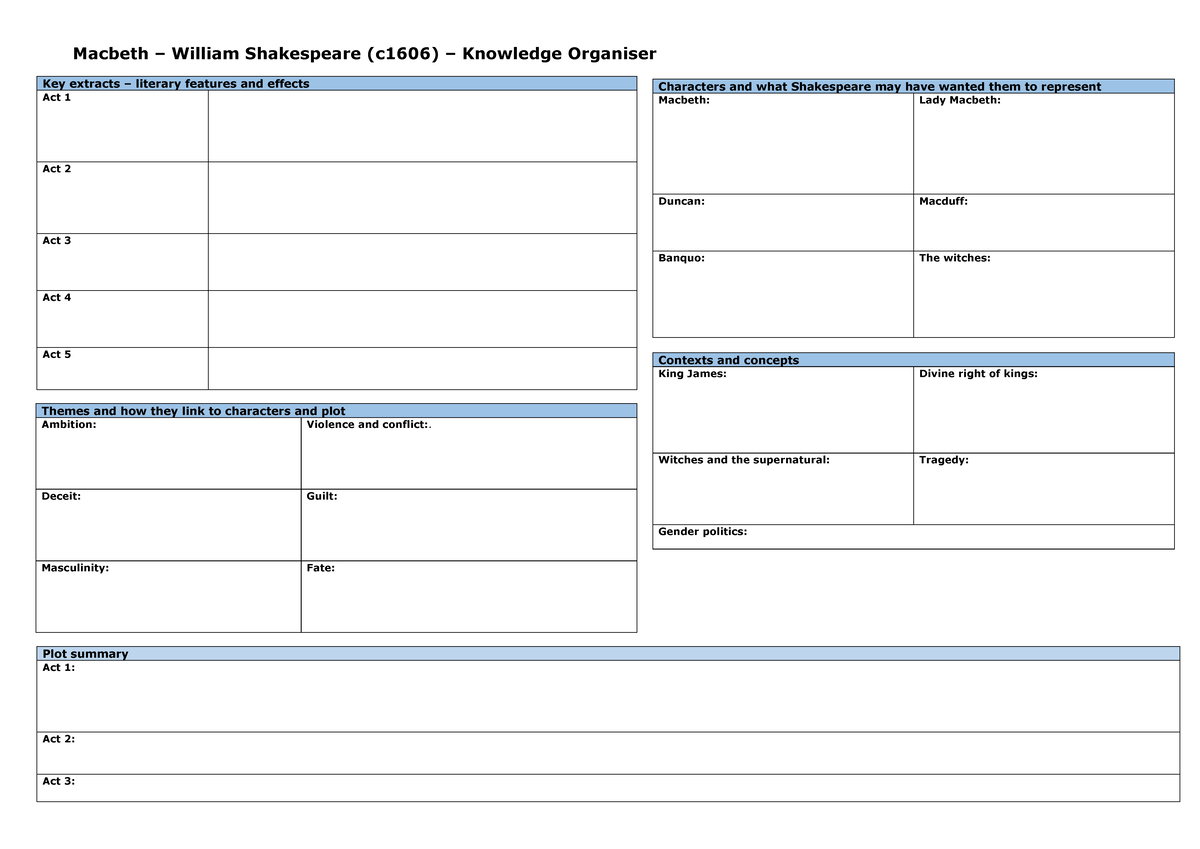Select the Banquo character box

(782, 294)
